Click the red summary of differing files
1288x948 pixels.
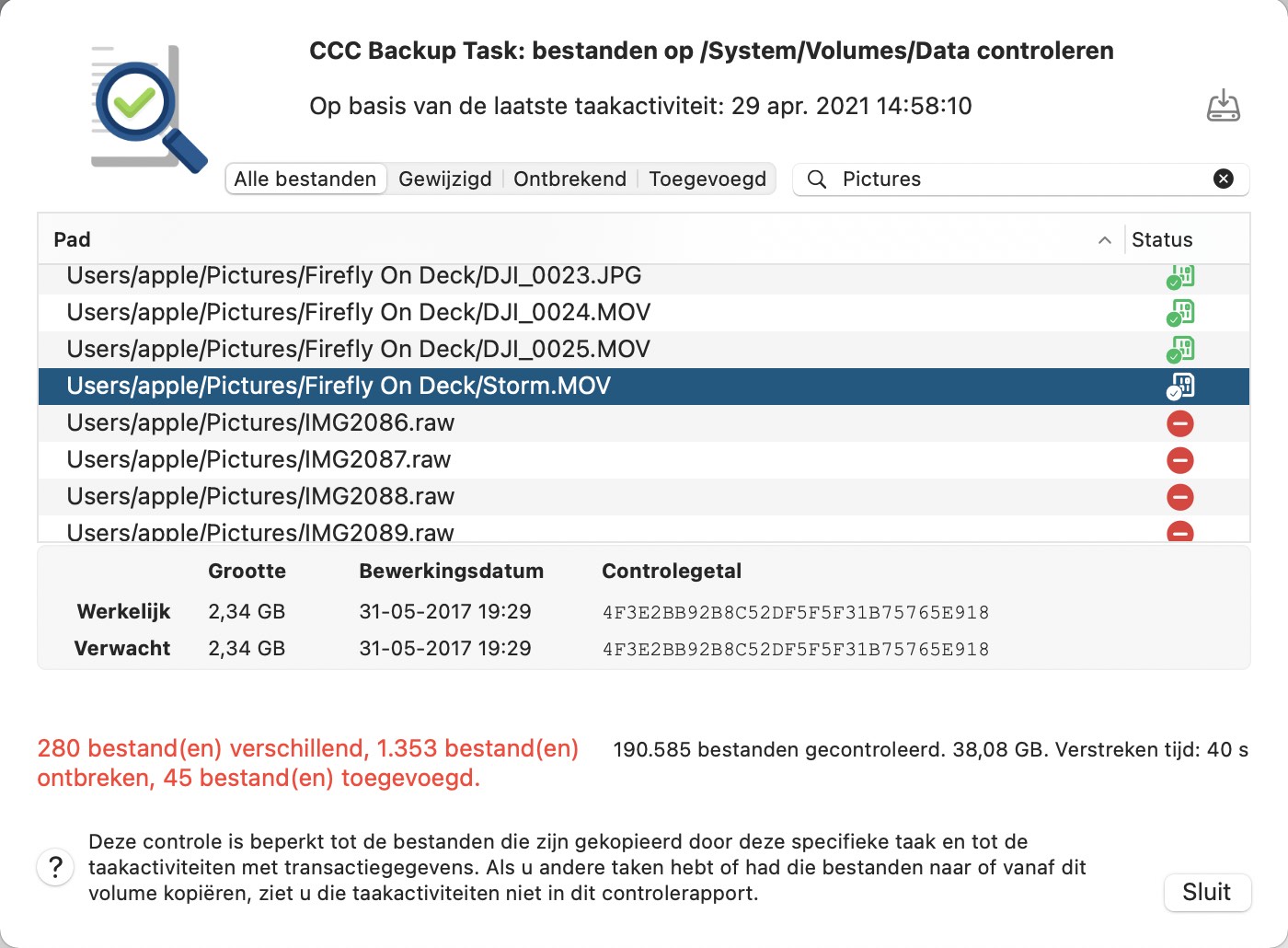click(308, 763)
